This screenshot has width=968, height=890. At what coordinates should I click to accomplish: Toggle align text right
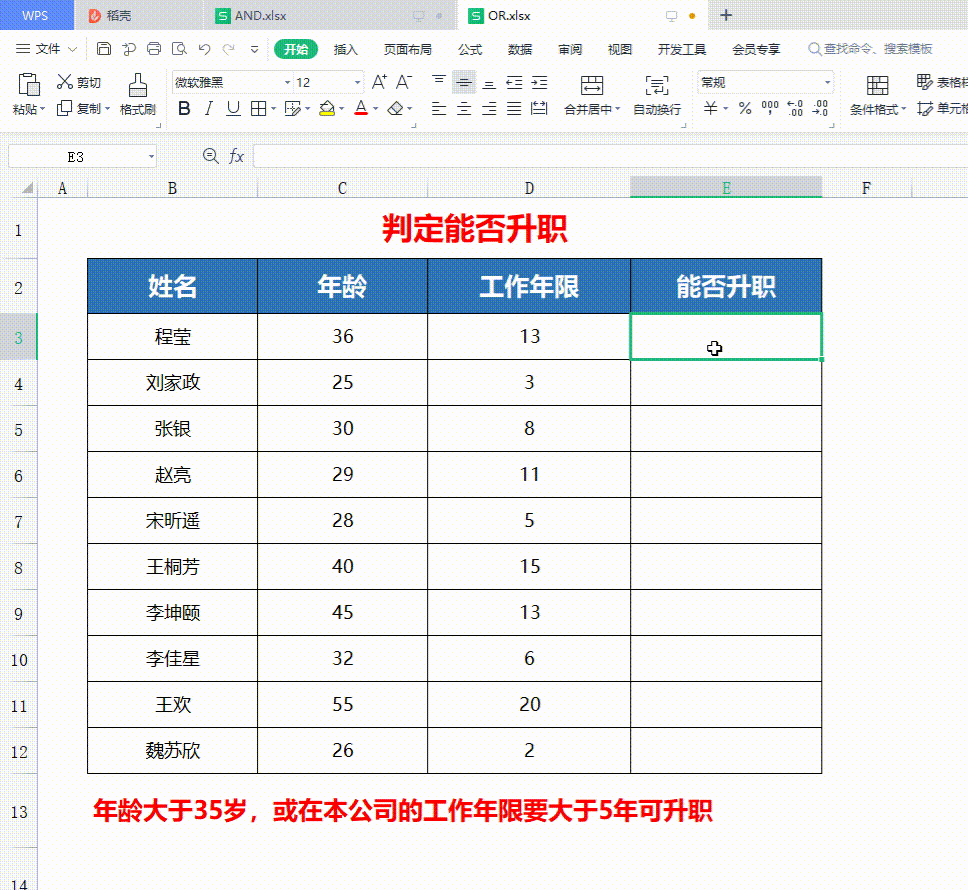click(489, 109)
